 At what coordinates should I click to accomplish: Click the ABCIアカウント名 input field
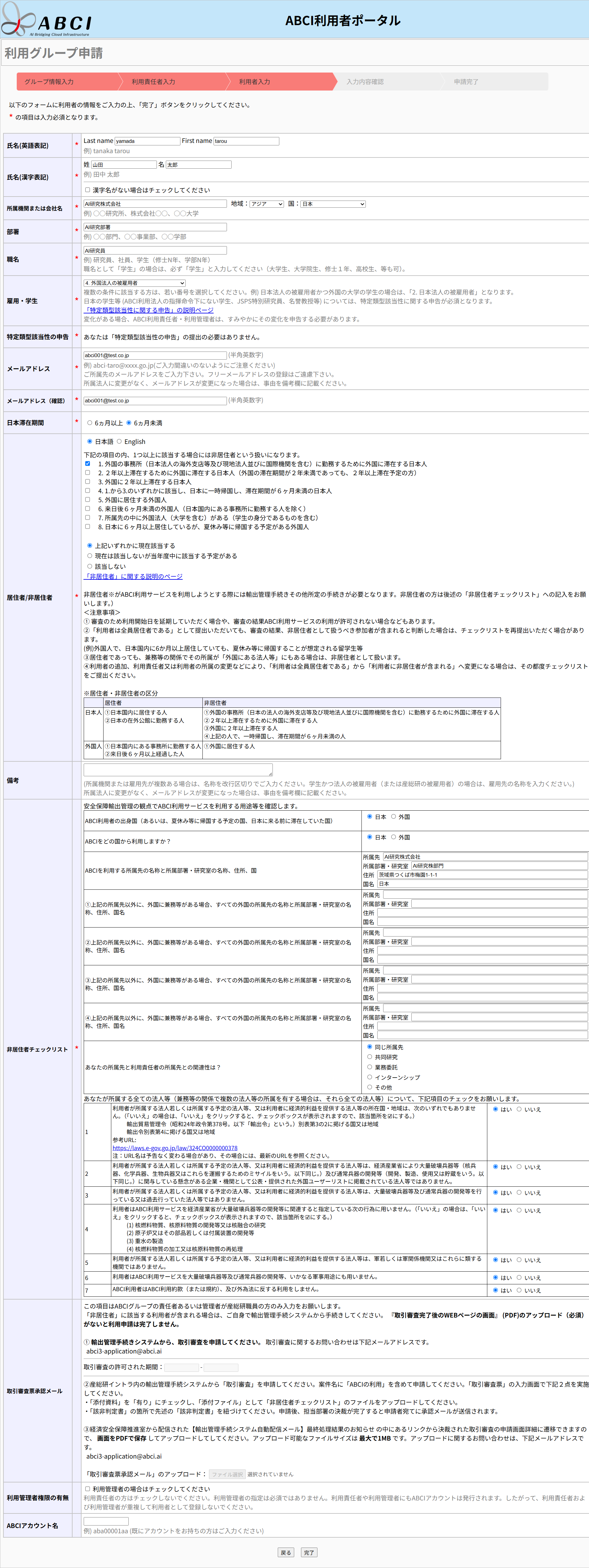tap(106, 1522)
